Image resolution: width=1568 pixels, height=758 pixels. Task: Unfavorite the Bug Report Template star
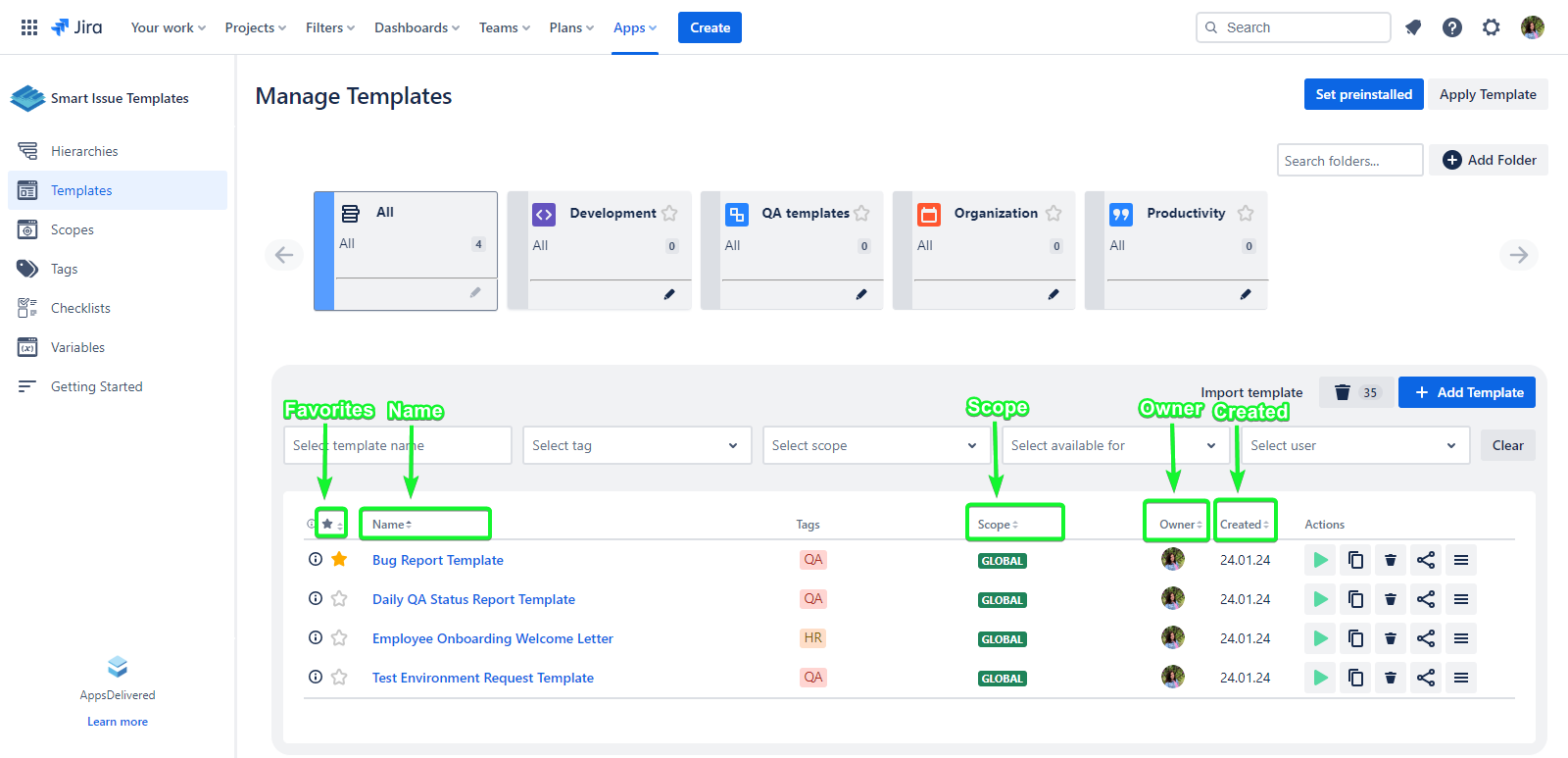coord(339,559)
